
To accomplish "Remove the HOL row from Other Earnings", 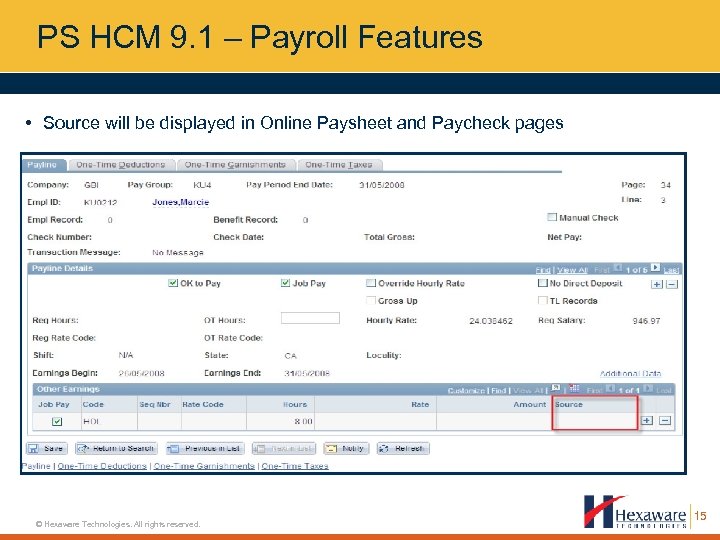I will pos(665,421).
